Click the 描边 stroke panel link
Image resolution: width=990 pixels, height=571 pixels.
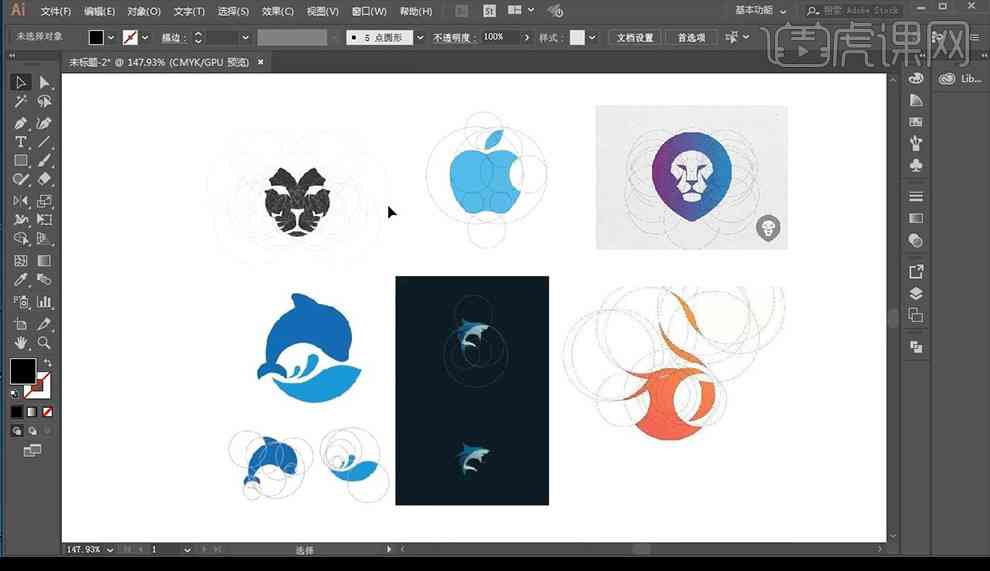170,38
